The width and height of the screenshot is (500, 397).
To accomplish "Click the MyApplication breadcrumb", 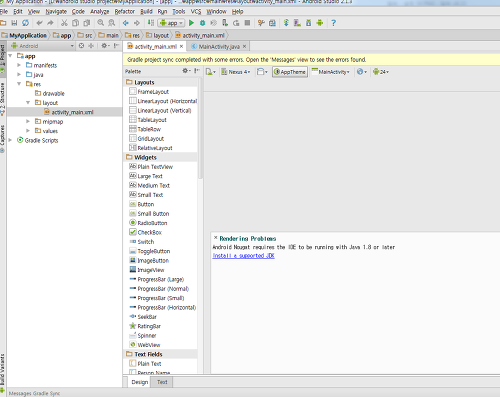I will click(24, 35).
